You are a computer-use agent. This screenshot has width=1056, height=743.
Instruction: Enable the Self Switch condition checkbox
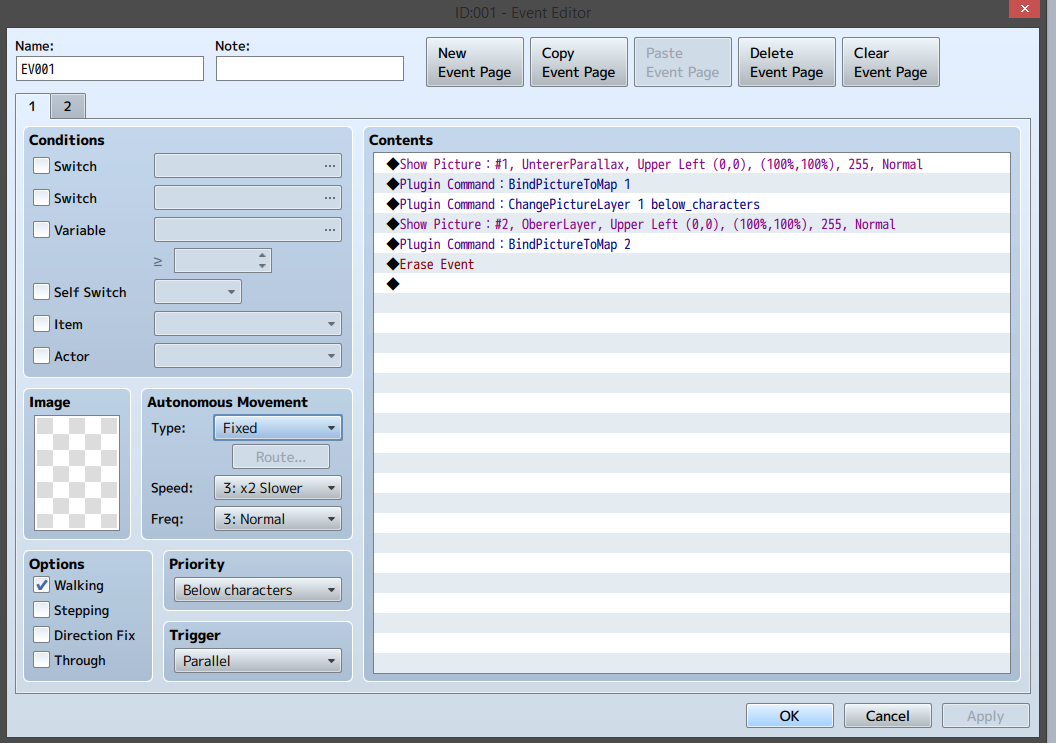[x=41, y=292]
